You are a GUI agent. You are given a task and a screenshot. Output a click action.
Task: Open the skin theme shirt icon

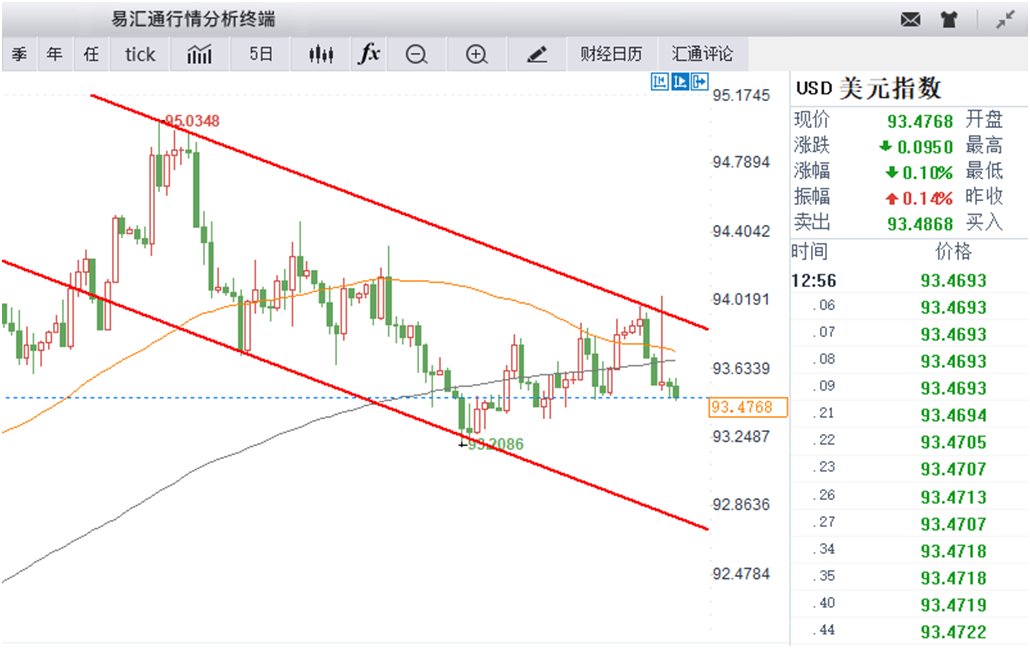tap(948, 19)
